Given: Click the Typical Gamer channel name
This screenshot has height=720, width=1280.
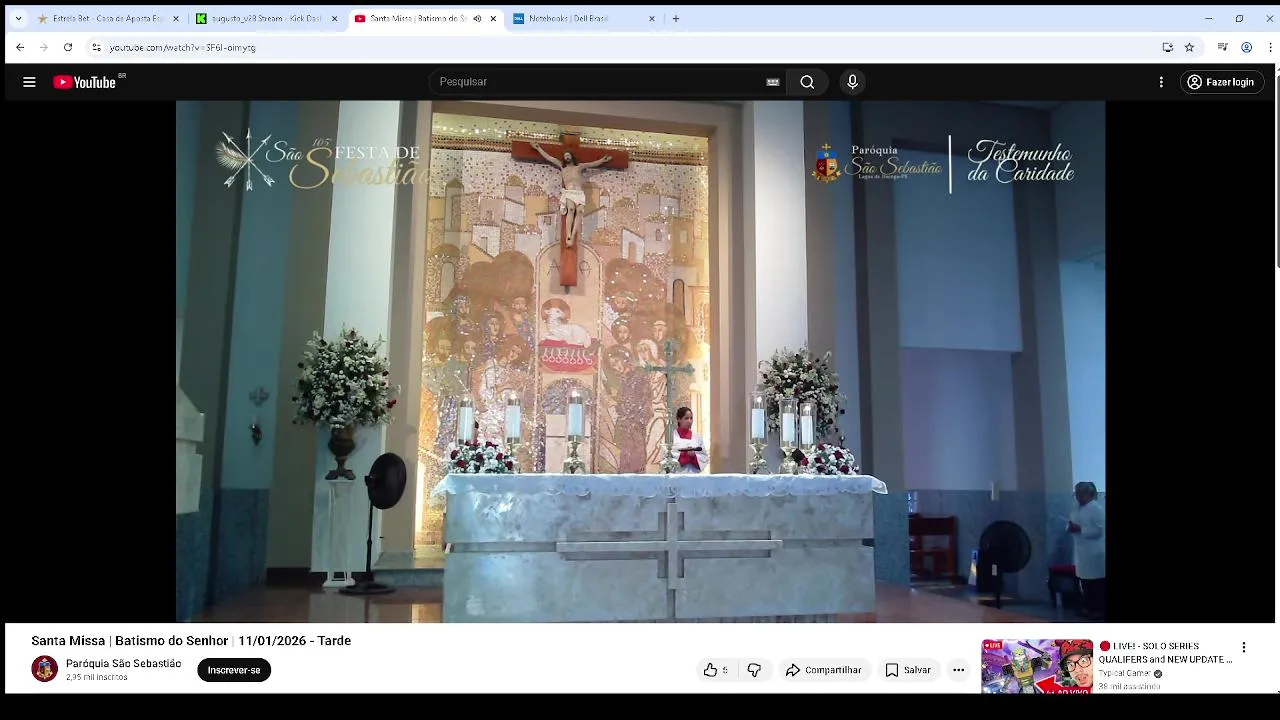Looking at the screenshot, I should 1125,674.
